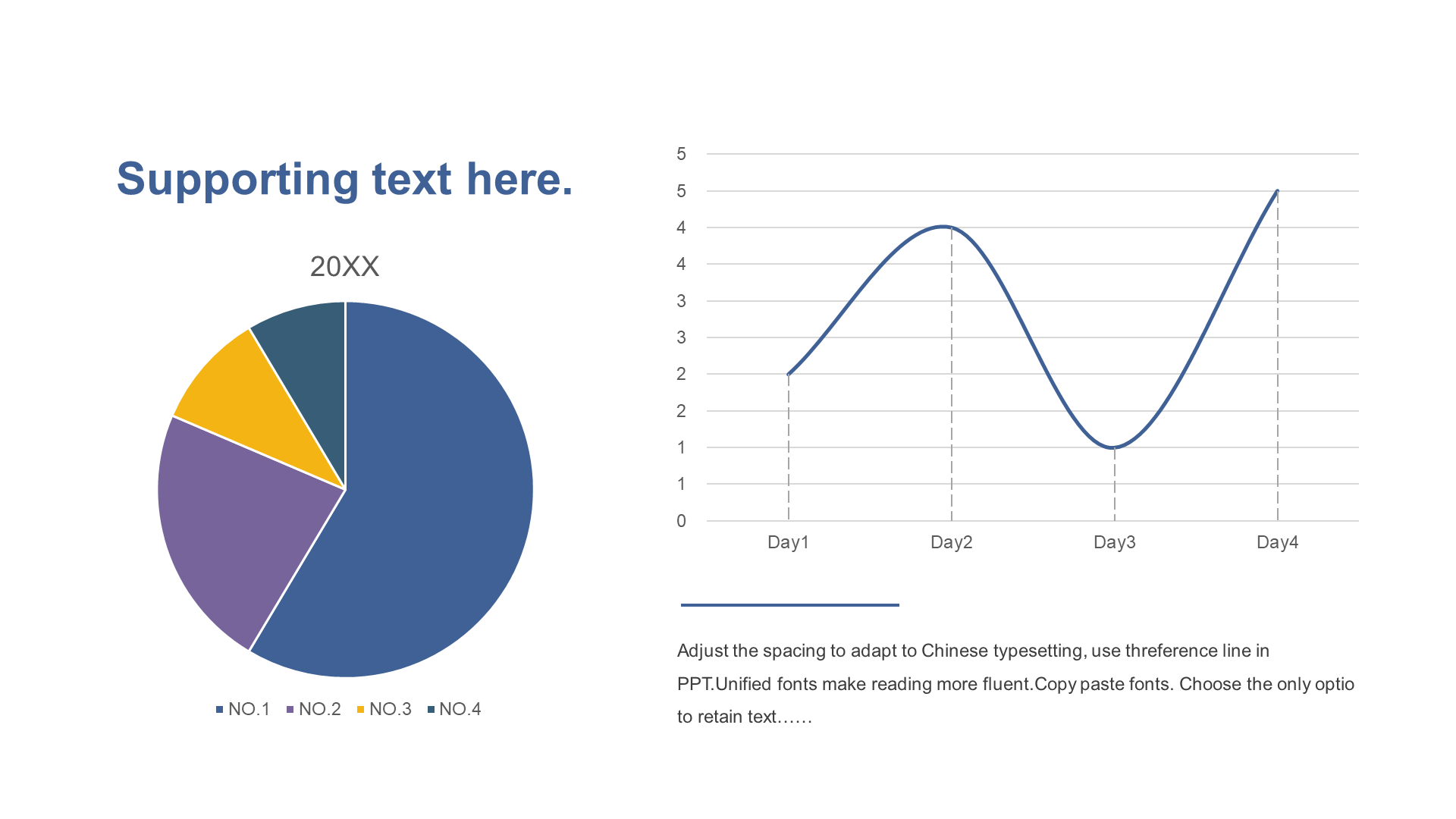Click the NO.2 legend entry

pos(313,709)
